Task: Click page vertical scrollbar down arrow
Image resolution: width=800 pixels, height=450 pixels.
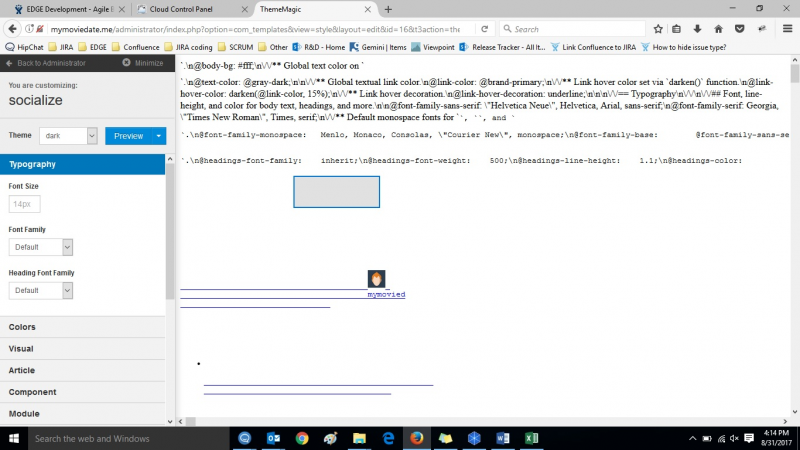Action: click(x=795, y=412)
